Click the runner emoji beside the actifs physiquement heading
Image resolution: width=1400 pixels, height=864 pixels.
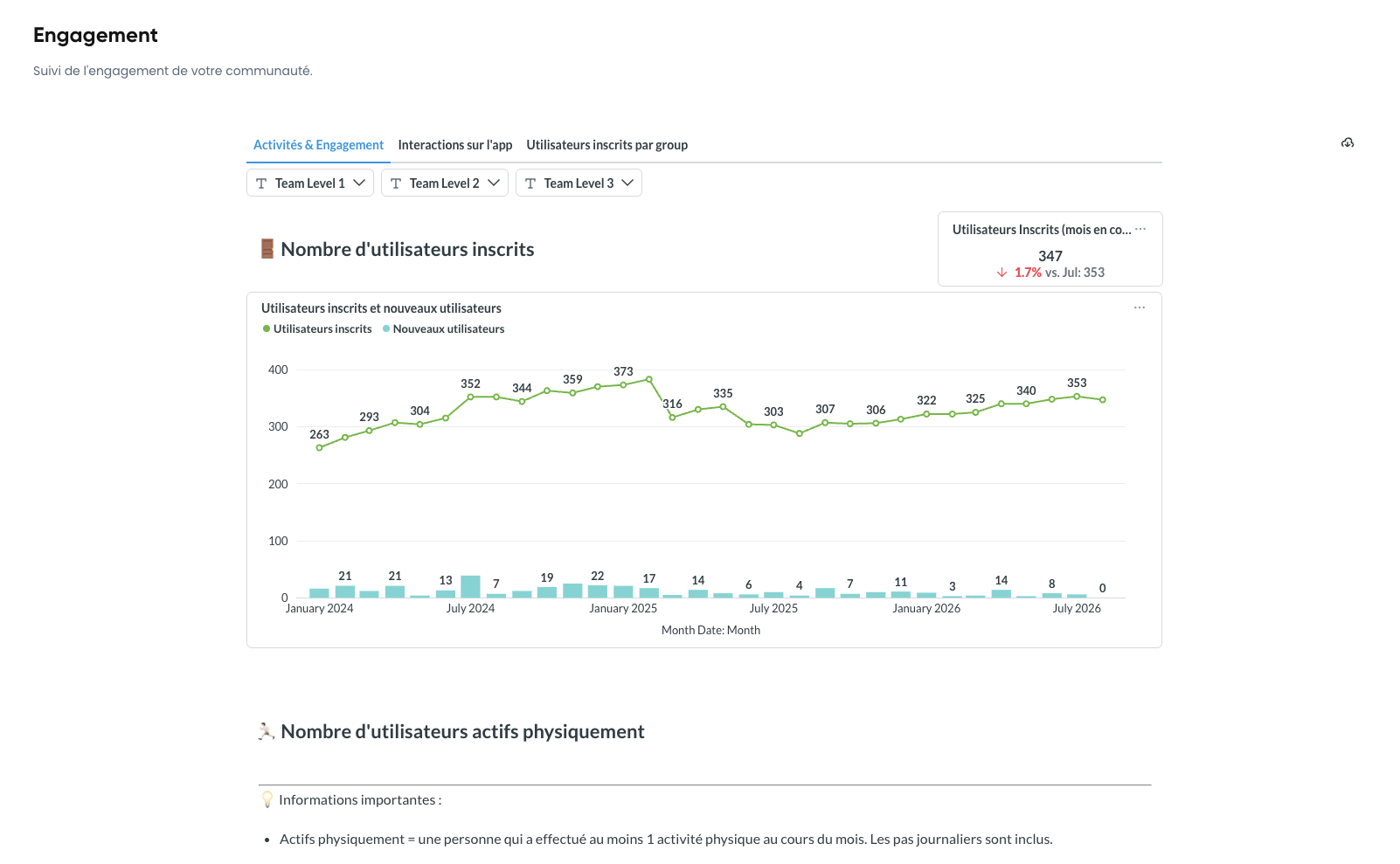(x=267, y=731)
